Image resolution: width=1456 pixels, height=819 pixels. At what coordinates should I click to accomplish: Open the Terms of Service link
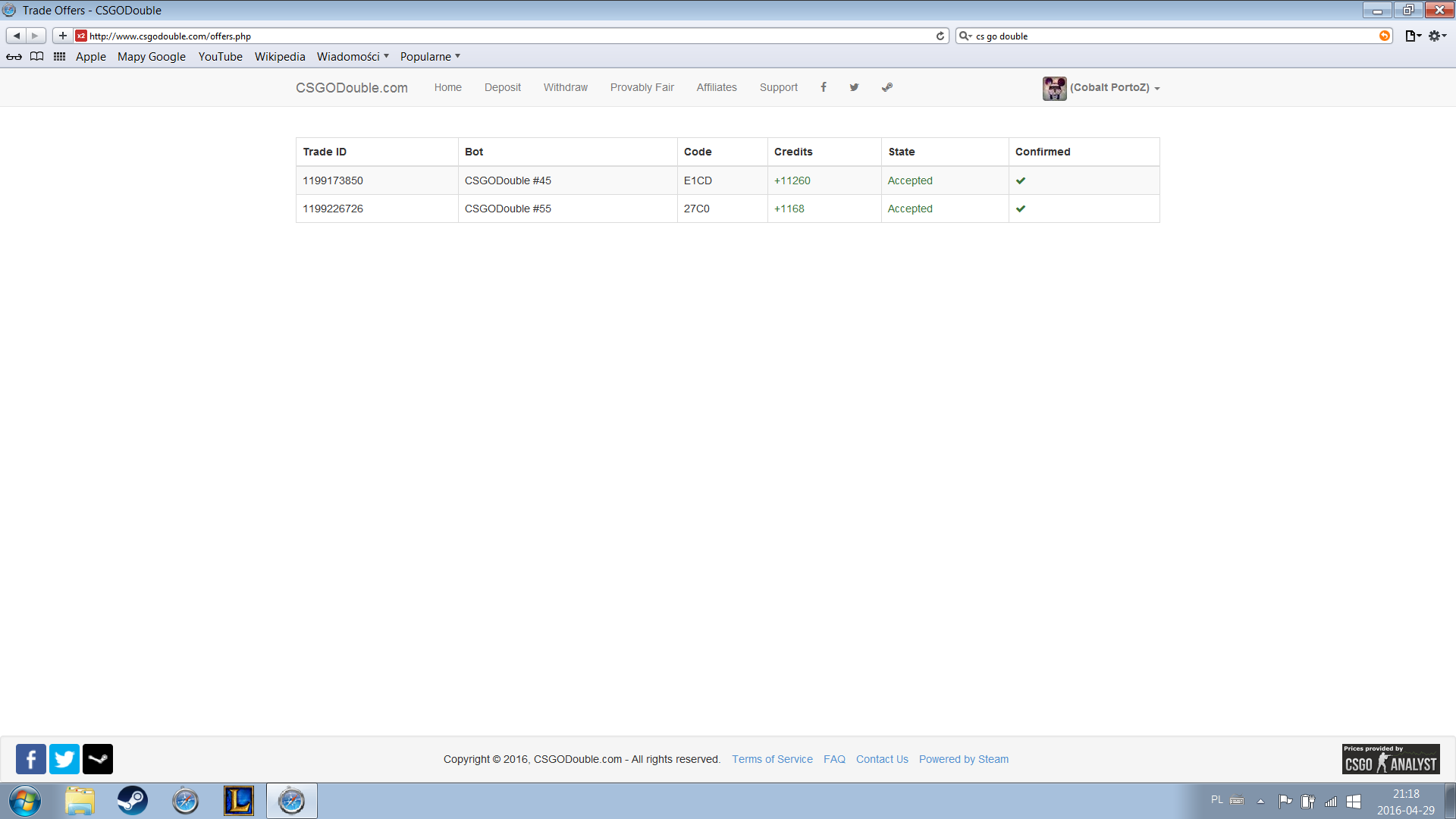772,759
